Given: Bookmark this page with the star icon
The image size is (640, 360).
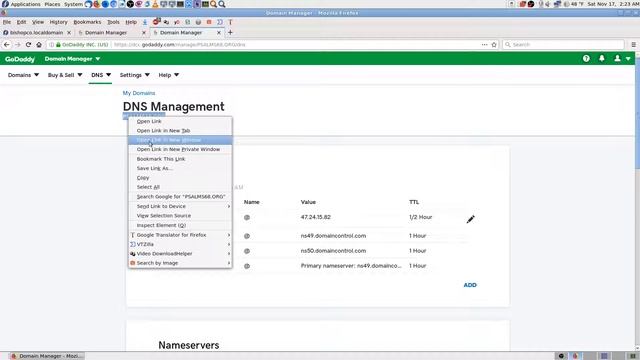Looking at the screenshot, I should [x=494, y=44].
